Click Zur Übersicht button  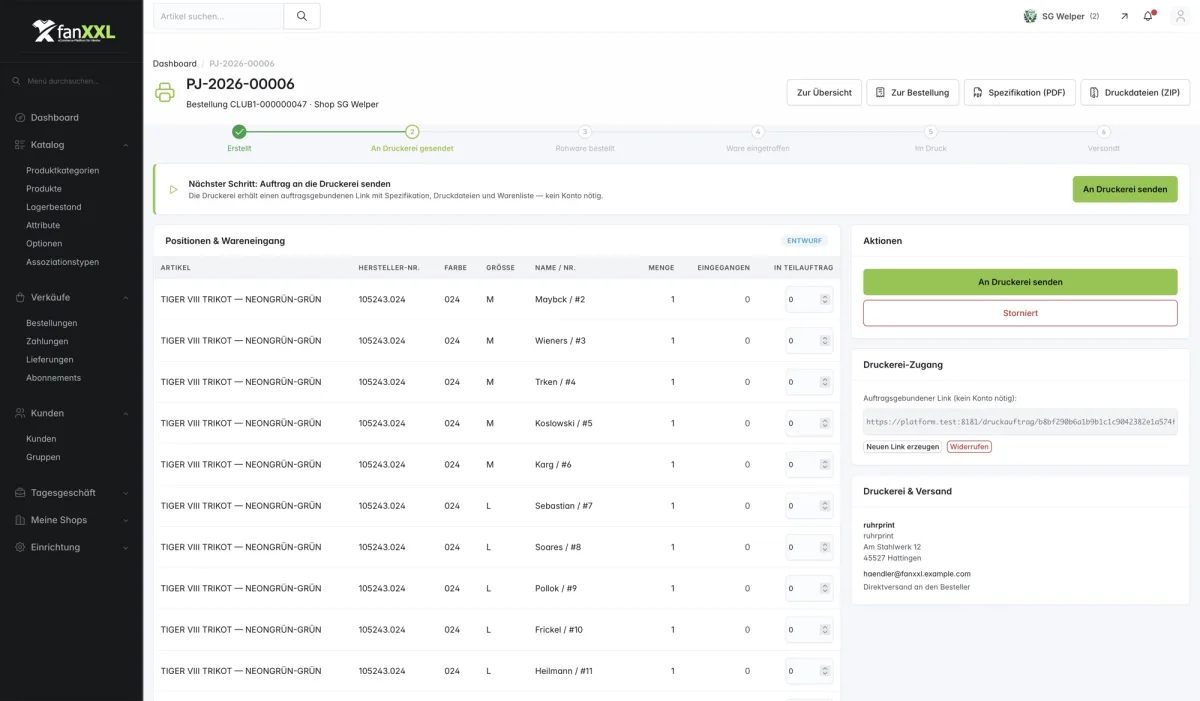point(824,93)
